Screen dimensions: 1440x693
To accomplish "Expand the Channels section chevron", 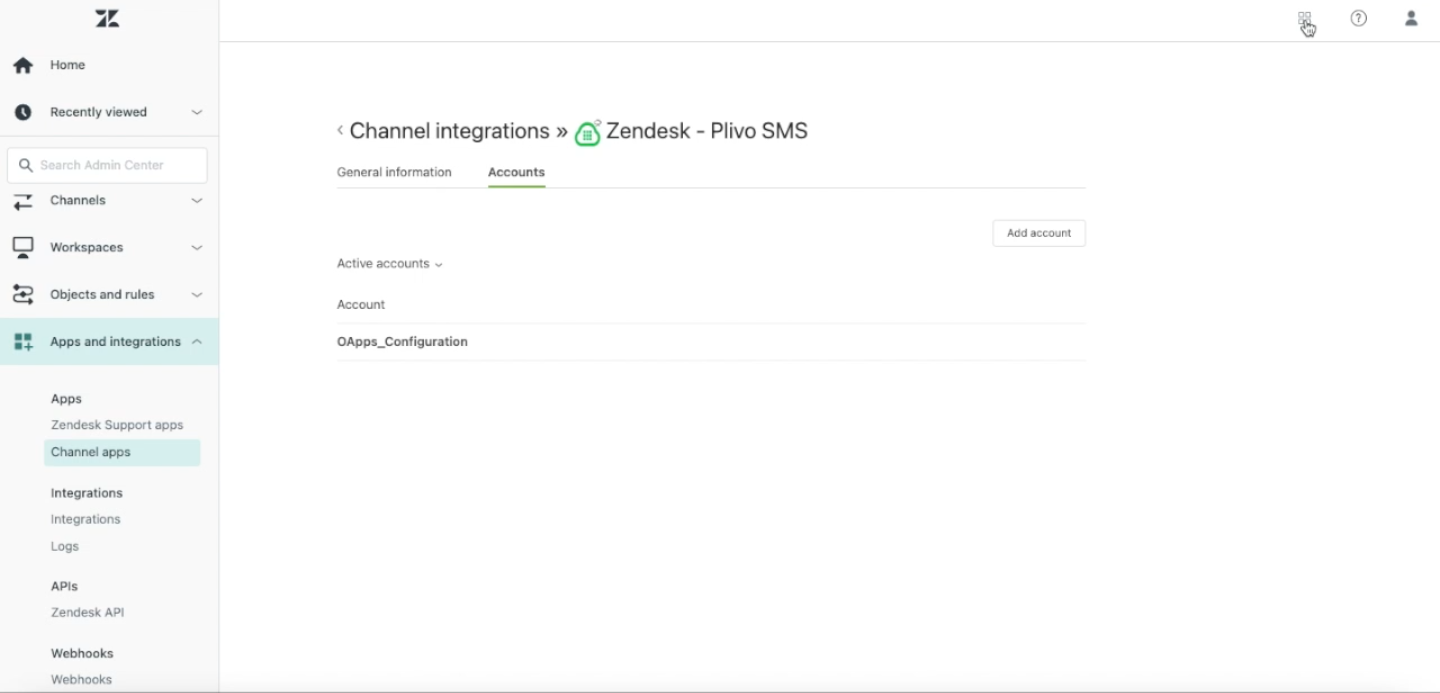I will pyautogui.click(x=197, y=200).
